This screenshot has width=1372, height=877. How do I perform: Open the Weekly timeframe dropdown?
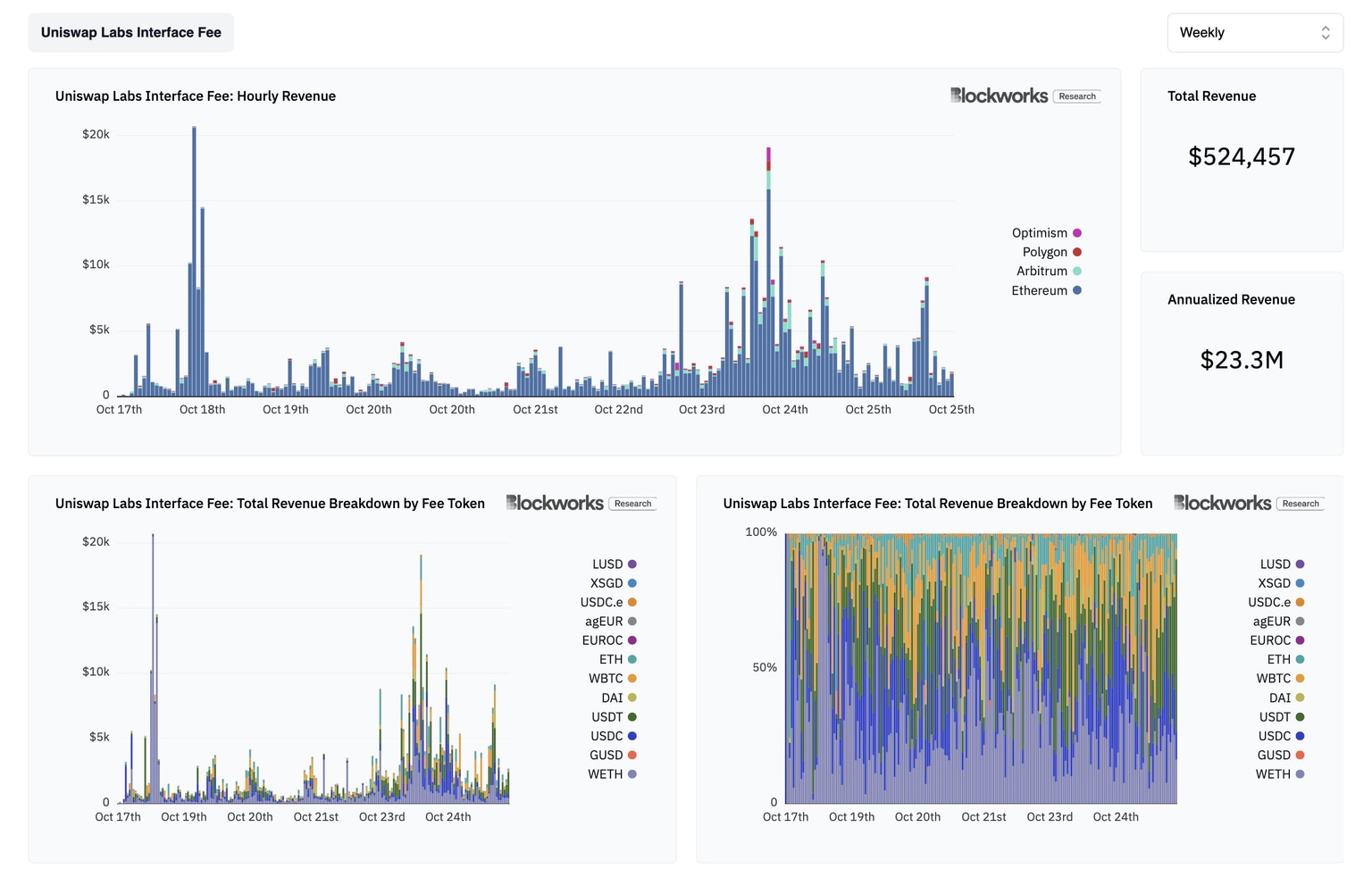1255,33
